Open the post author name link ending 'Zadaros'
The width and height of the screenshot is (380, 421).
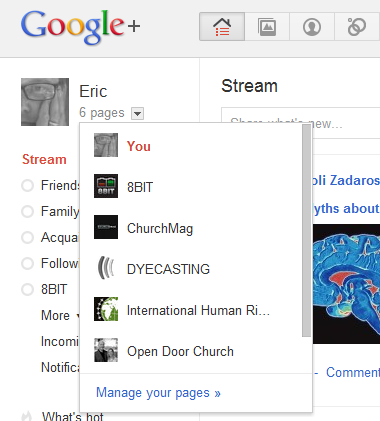coord(346,181)
